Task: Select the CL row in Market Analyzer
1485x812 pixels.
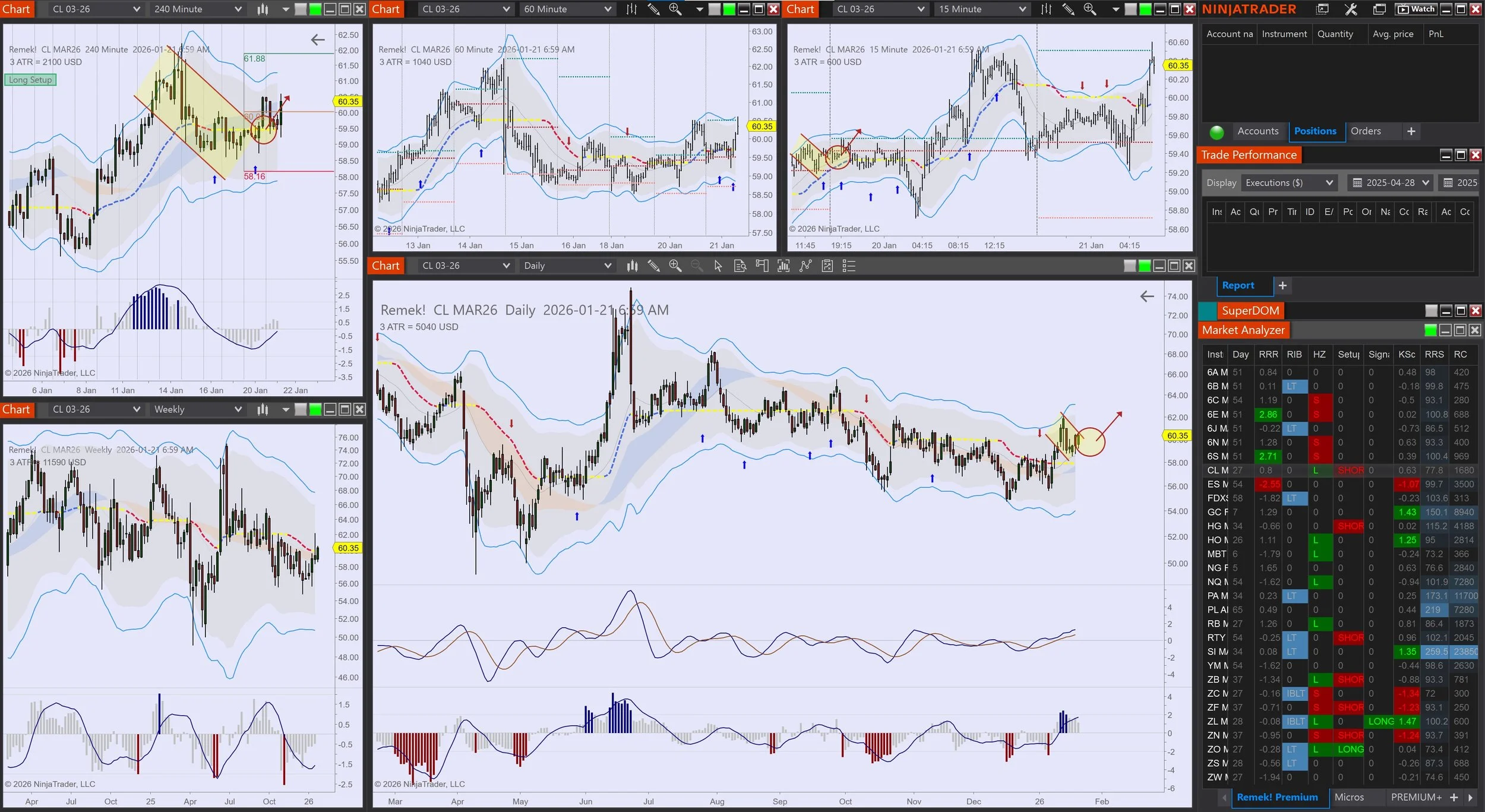Action: 1217,470
